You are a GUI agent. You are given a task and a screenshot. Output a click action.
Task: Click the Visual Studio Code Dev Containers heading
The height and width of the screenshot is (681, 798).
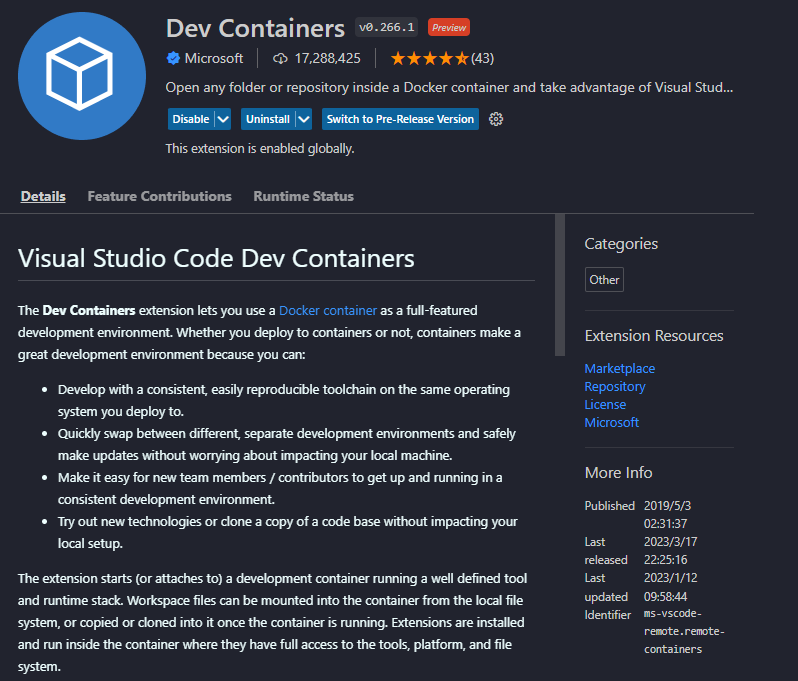[x=216, y=258]
